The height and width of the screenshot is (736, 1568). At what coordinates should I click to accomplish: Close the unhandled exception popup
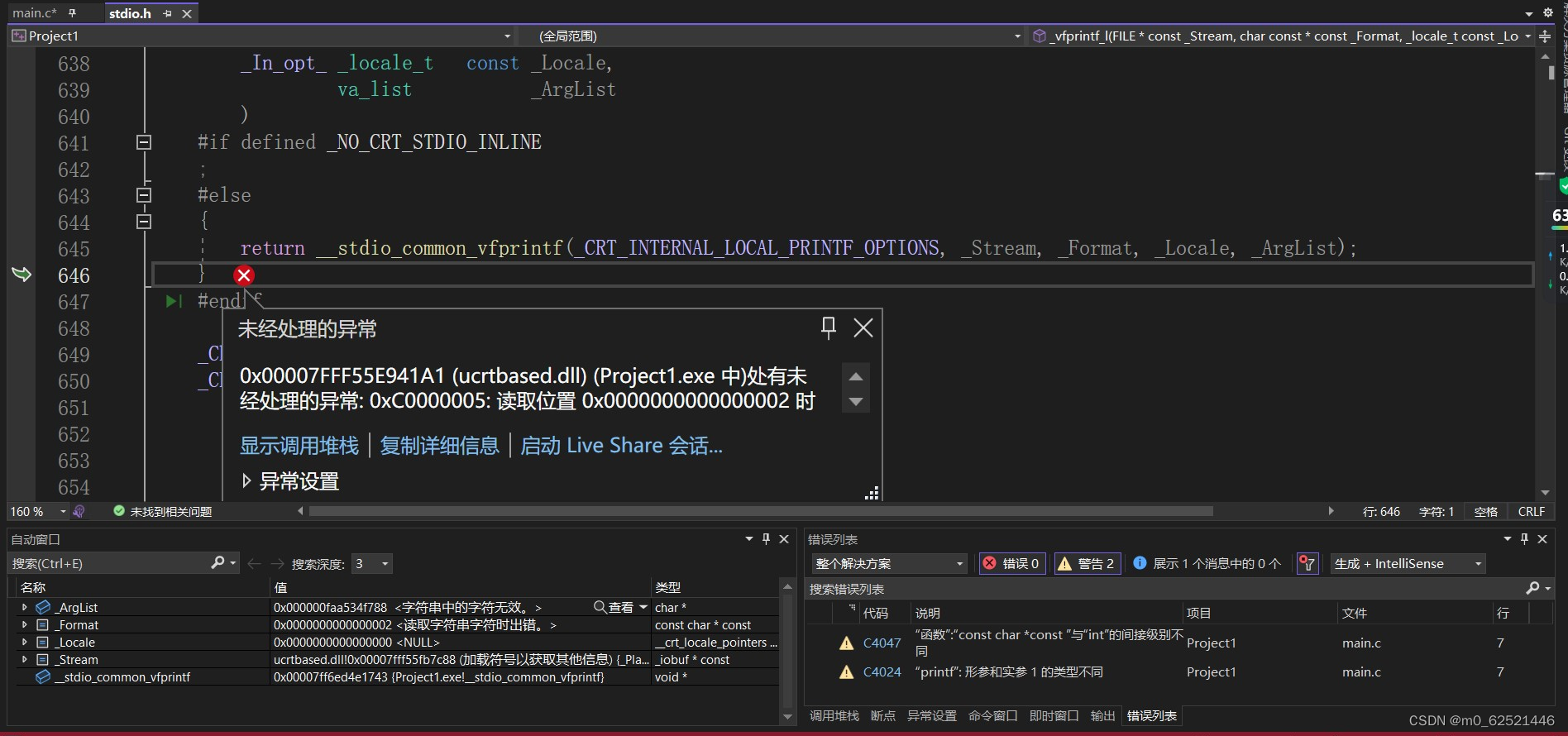(x=863, y=327)
